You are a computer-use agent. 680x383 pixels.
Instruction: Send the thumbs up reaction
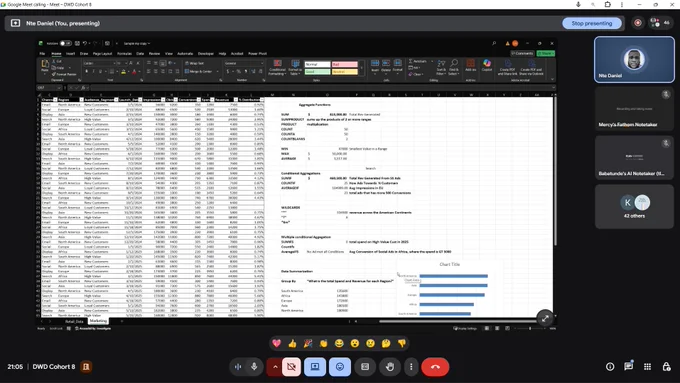292,344
